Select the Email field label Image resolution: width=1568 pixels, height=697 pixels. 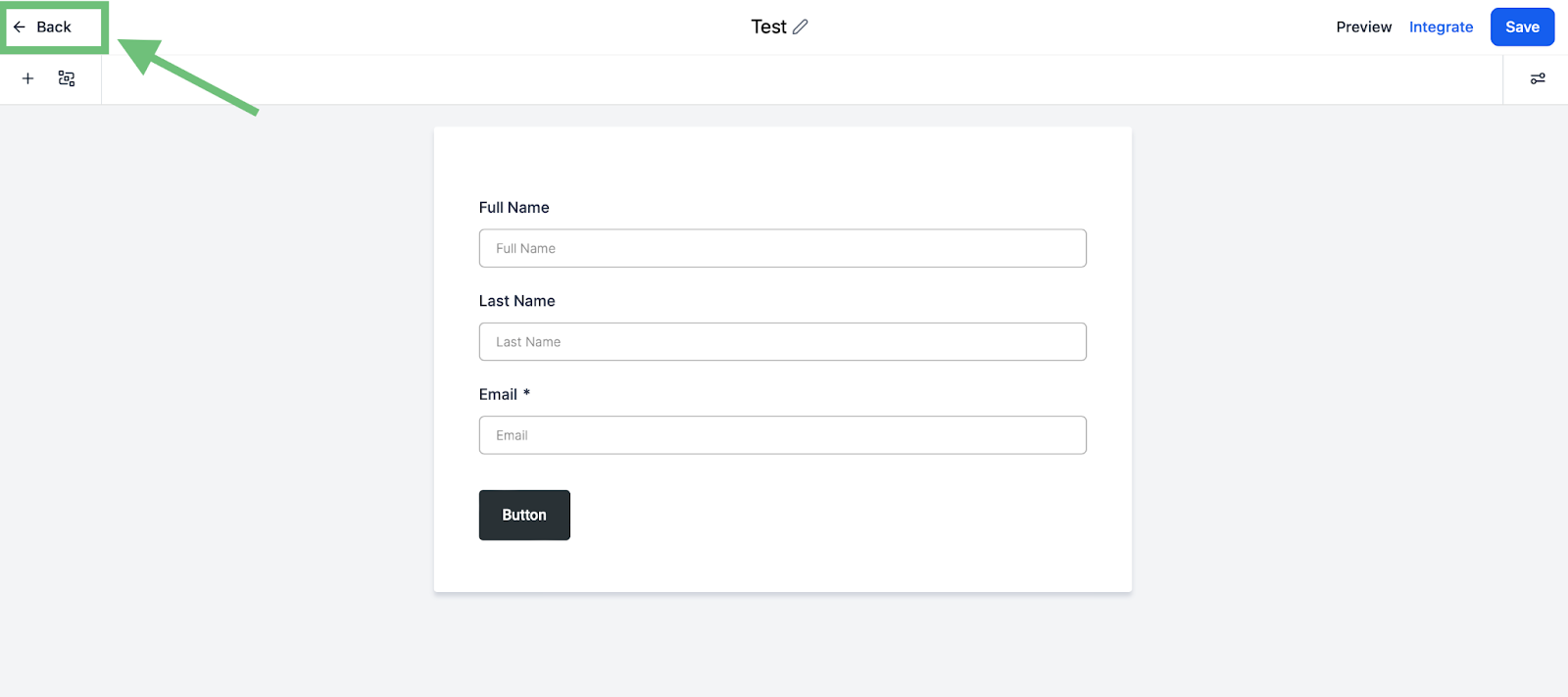pyautogui.click(x=498, y=394)
